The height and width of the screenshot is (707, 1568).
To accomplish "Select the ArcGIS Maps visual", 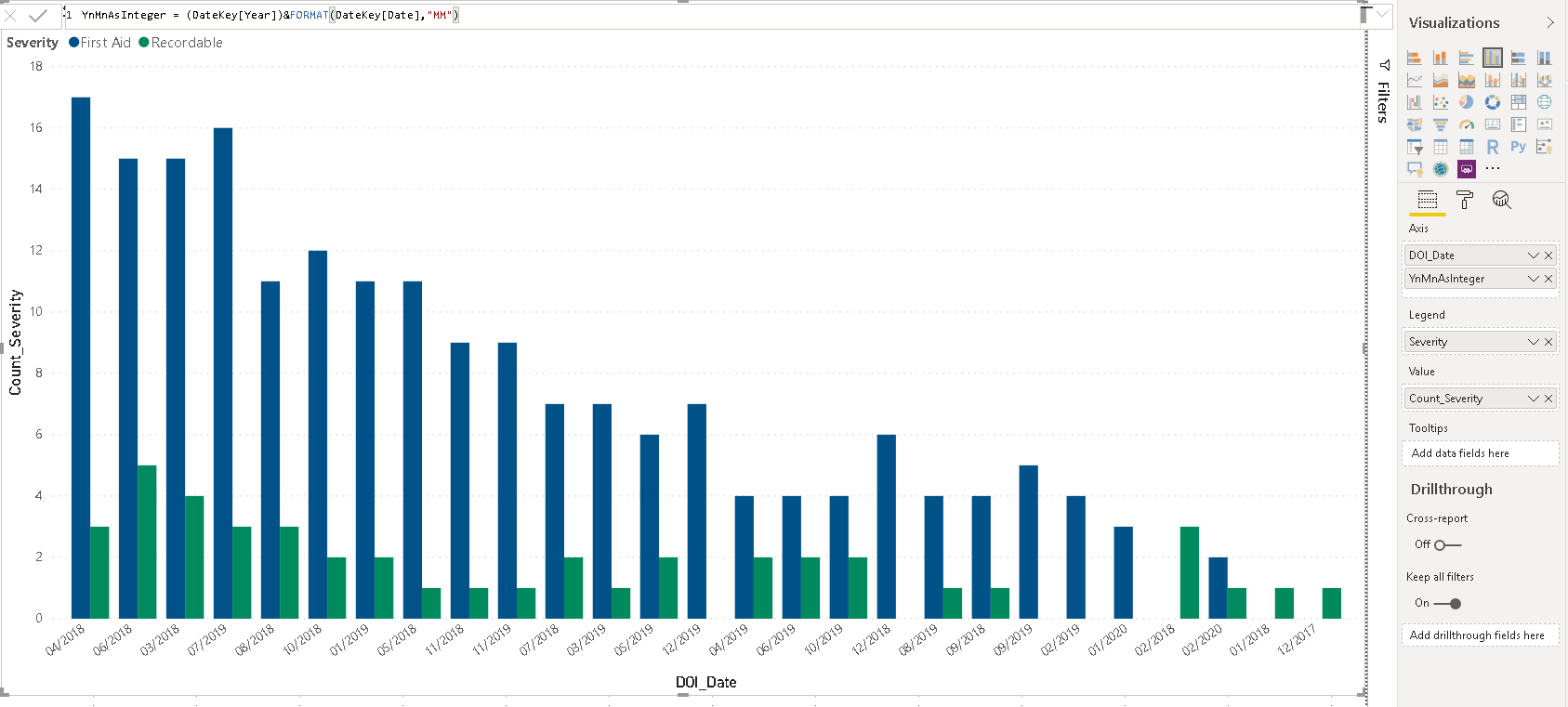I will [1441, 169].
